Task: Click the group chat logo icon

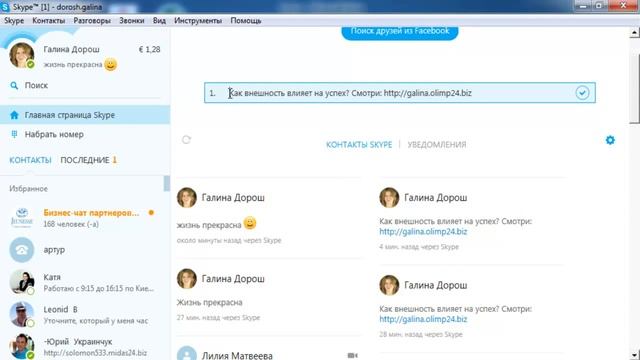Action: click(22, 218)
